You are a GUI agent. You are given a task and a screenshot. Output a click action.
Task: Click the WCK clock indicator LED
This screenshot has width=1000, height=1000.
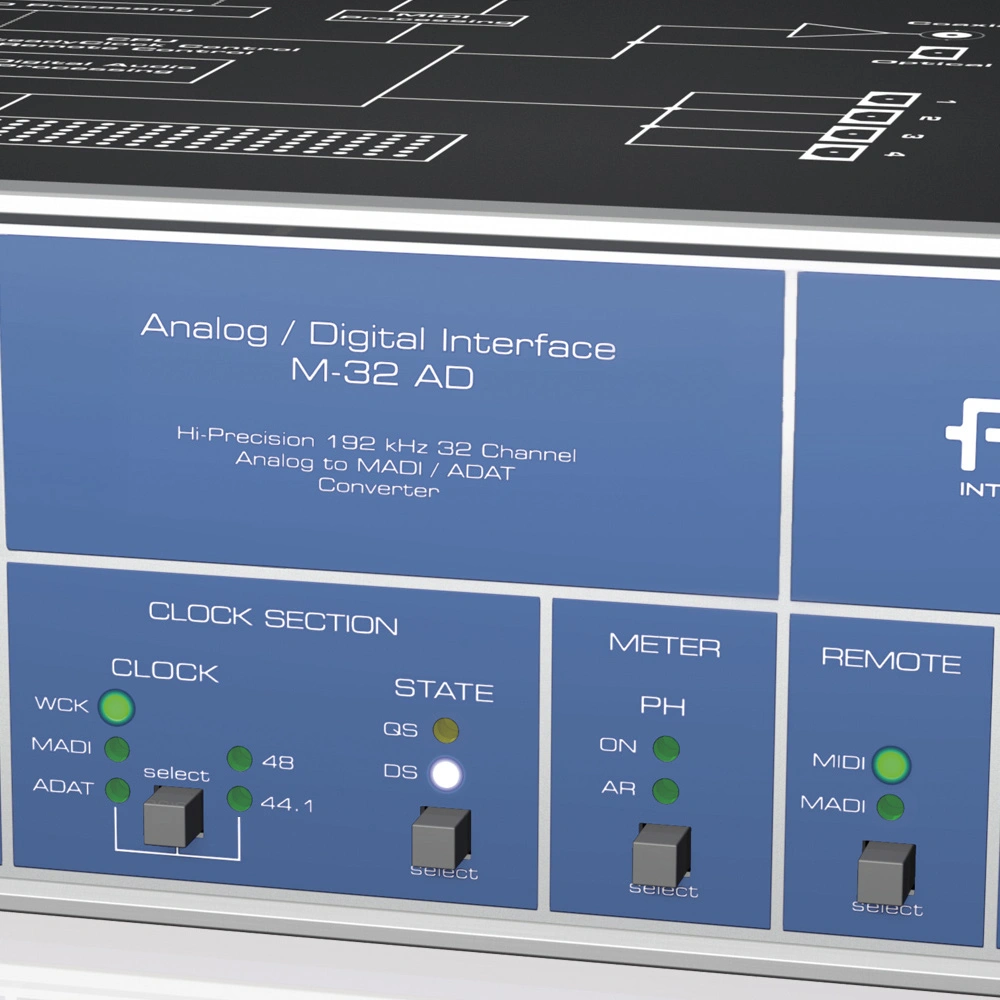117,707
